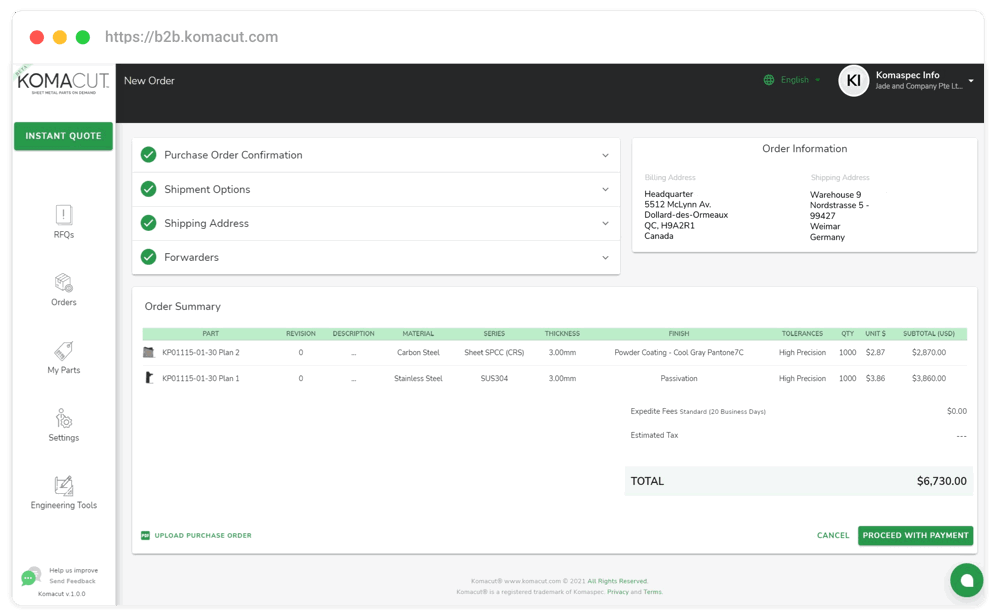Click PROCEED WITH PAYMENT button
Screen dimensions: 1000x616
click(x=915, y=536)
